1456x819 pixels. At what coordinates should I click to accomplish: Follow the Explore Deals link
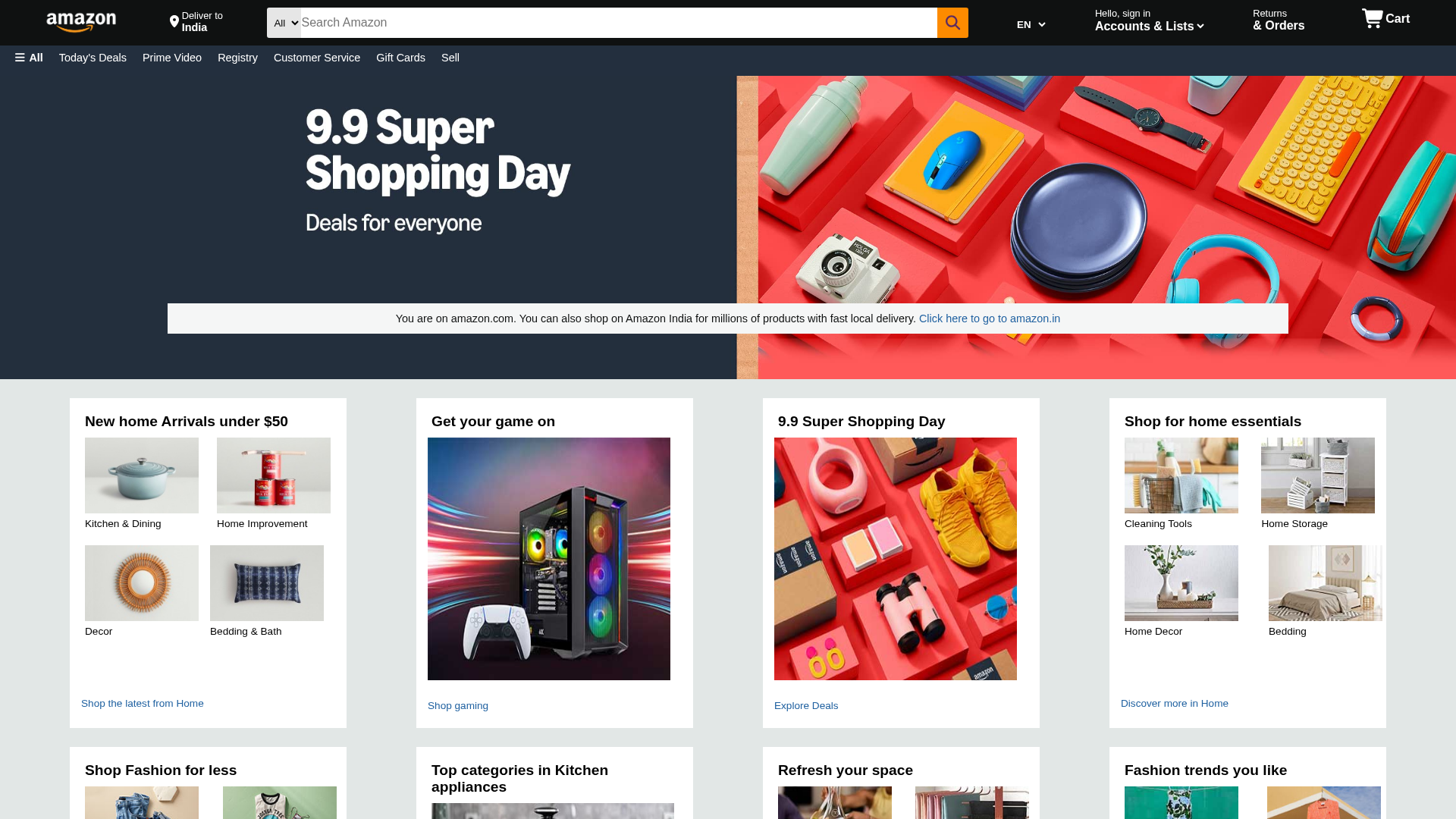pos(806,706)
